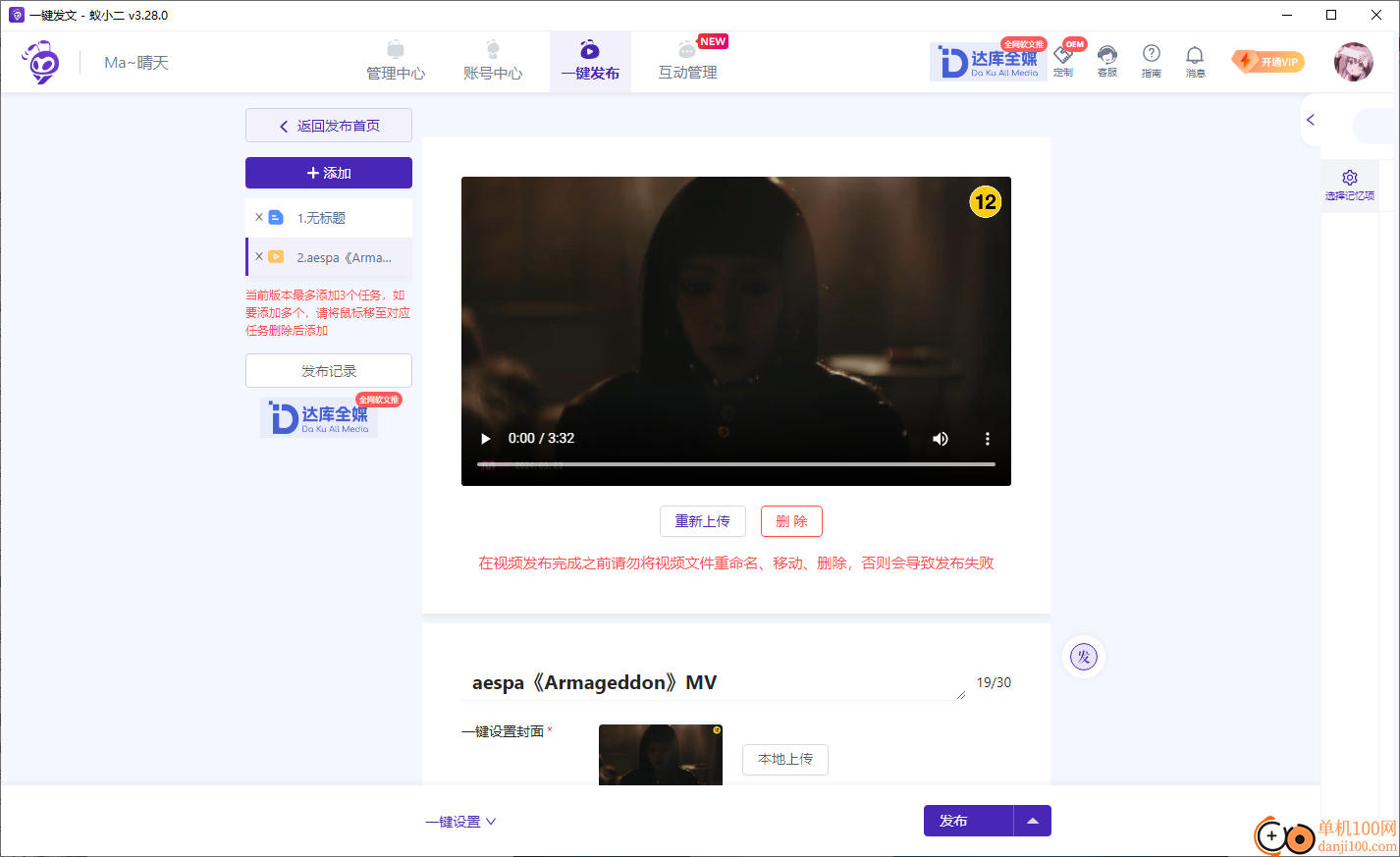This screenshot has height=857, width=1400.
Task: Click the 达库全媒 sidebar banner
Action: point(320,418)
